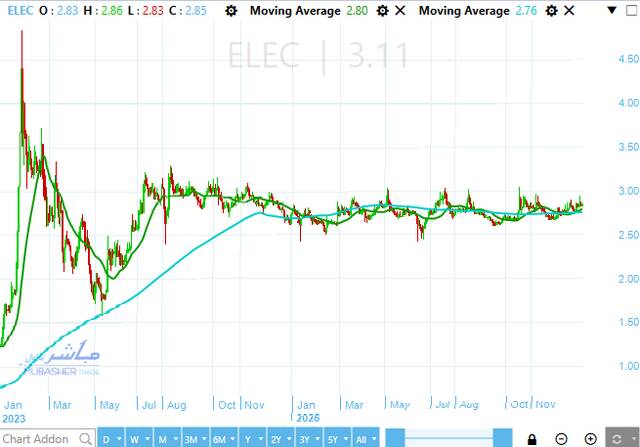Show the 5Y time range
Viewport: 640px width, 447px height.
pos(337,438)
